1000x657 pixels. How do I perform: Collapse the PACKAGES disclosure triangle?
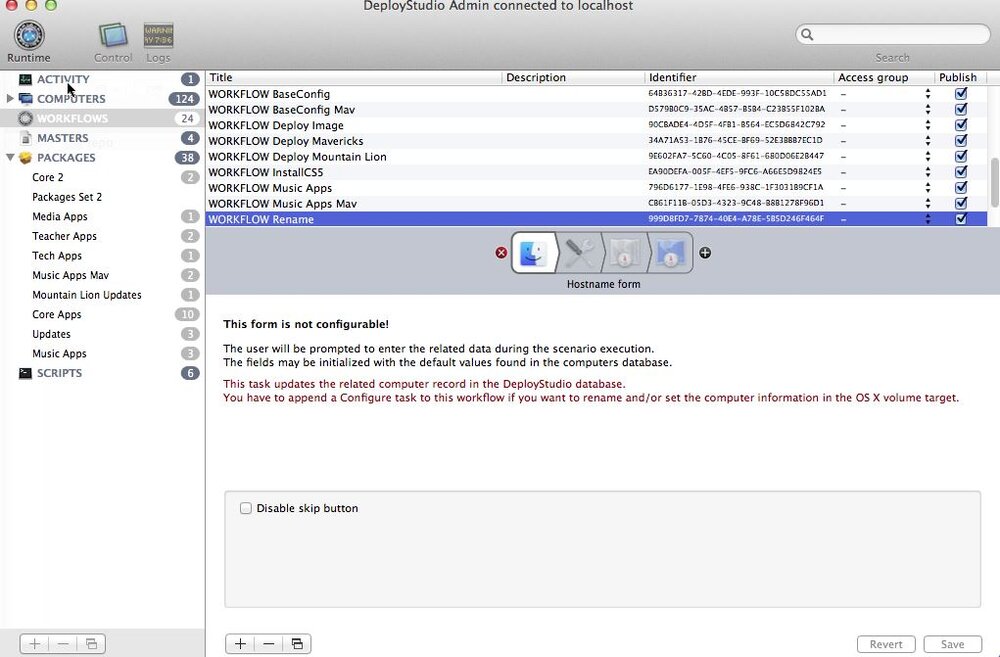tap(10, 157)
